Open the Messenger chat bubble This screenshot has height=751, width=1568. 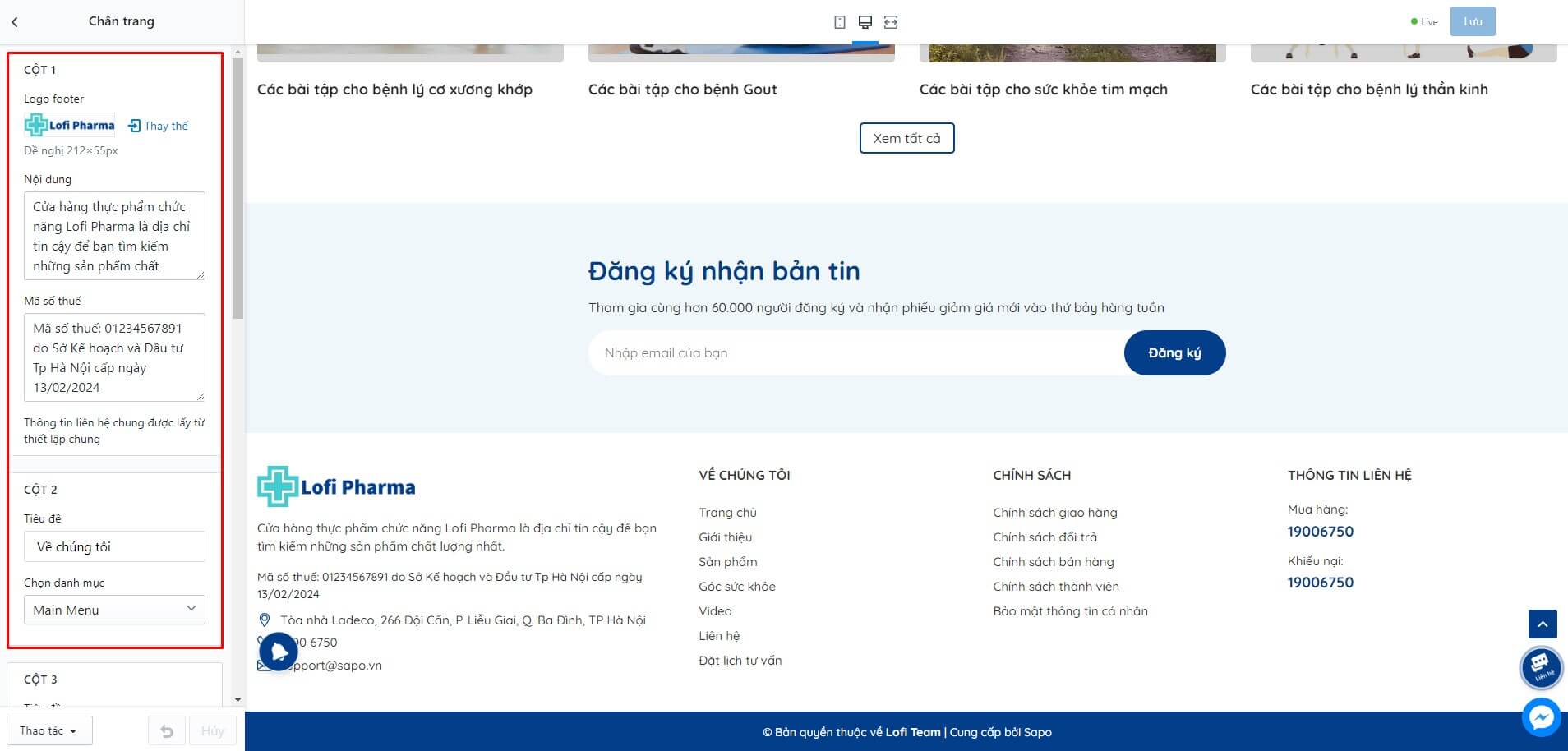[x=1541, y=717]
